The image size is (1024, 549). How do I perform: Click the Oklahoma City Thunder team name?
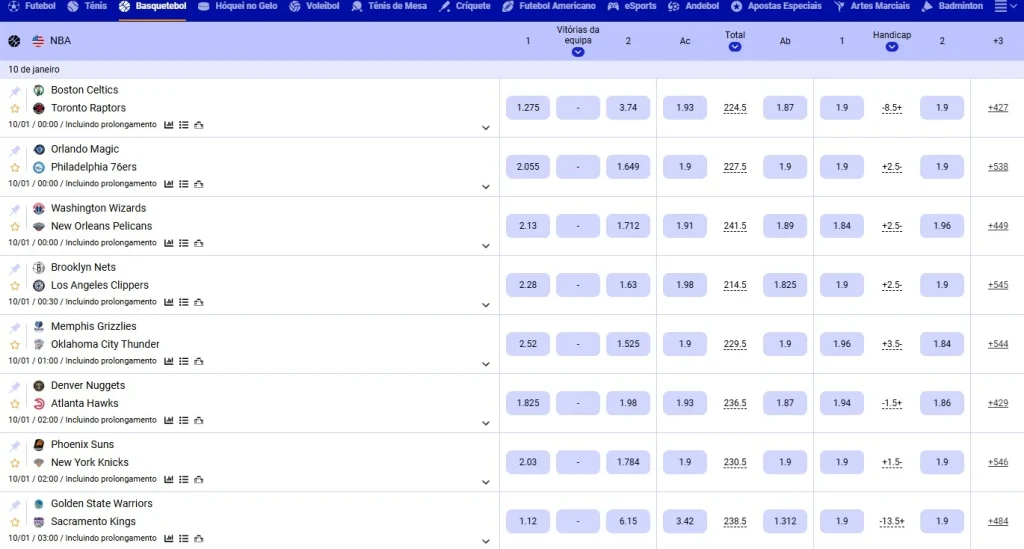[105, 344]
